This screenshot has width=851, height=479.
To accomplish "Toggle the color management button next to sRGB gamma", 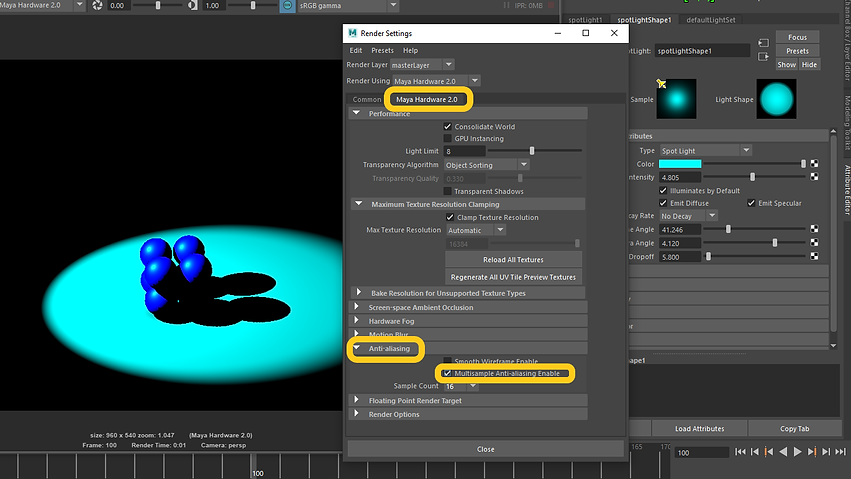I will click(288, 5).
